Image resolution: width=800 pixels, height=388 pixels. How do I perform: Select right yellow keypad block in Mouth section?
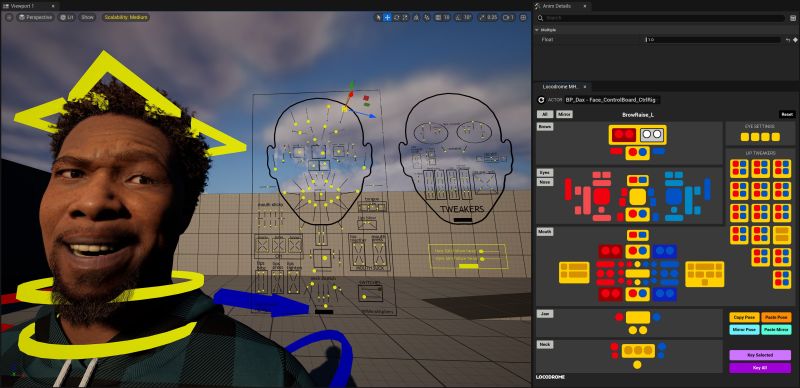point(705,274)
